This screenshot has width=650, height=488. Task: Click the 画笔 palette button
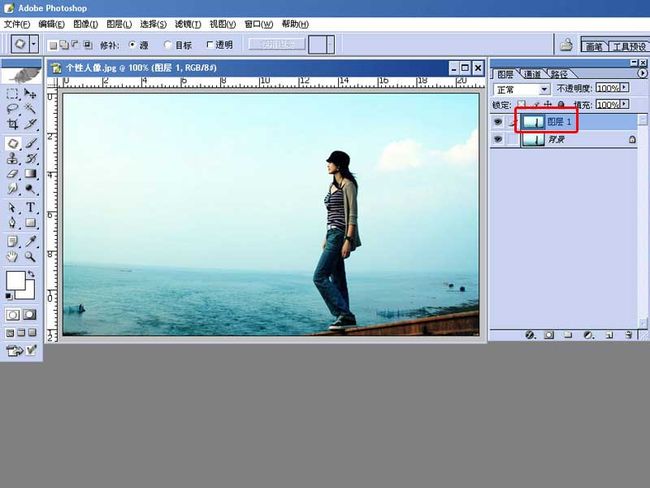pyautogui.click(x=594, y=46)
